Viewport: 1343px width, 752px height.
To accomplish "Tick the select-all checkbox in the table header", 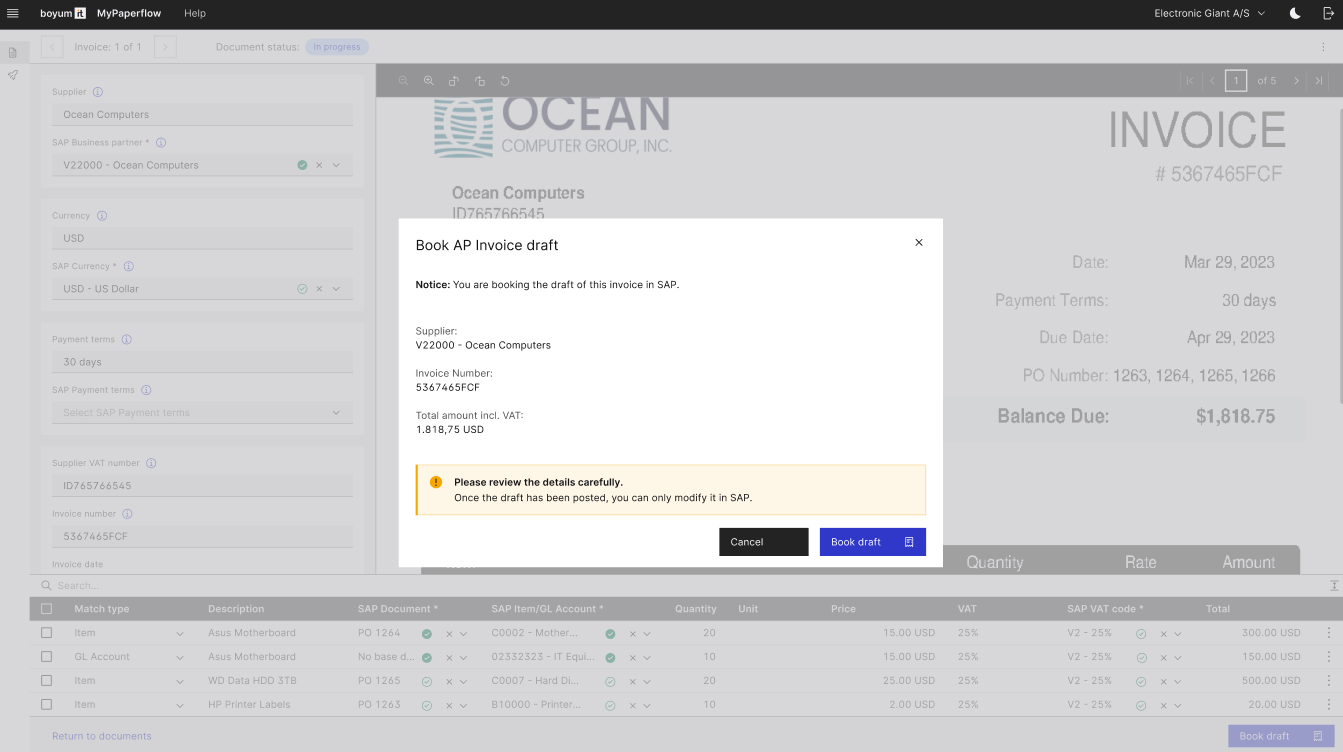I will pos(47,609).
